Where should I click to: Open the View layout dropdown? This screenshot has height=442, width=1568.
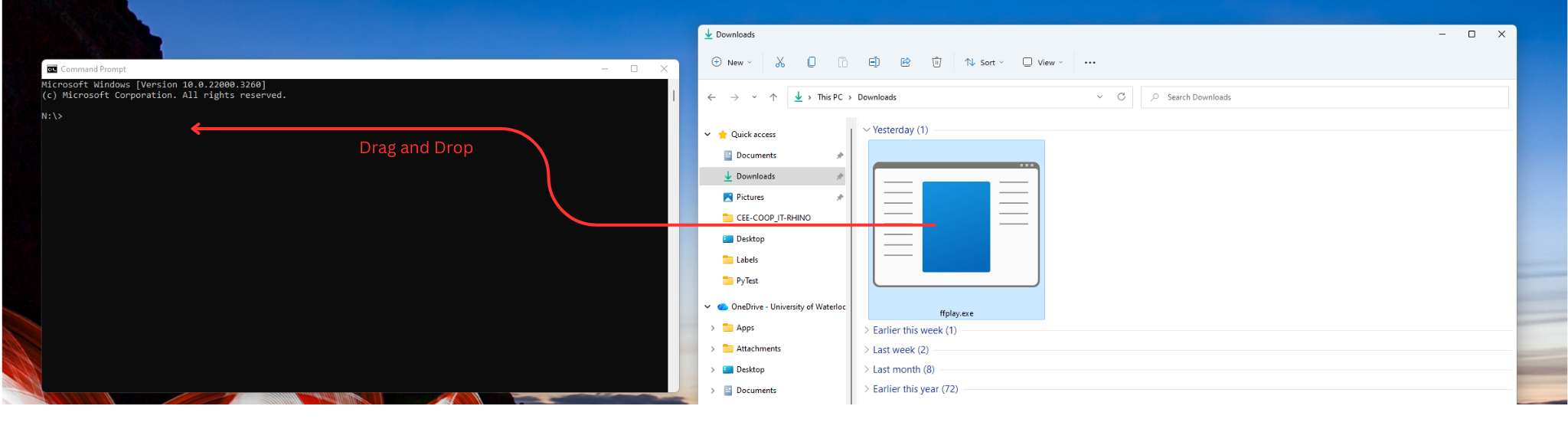pyautogui.click(x=1043, y=62)
